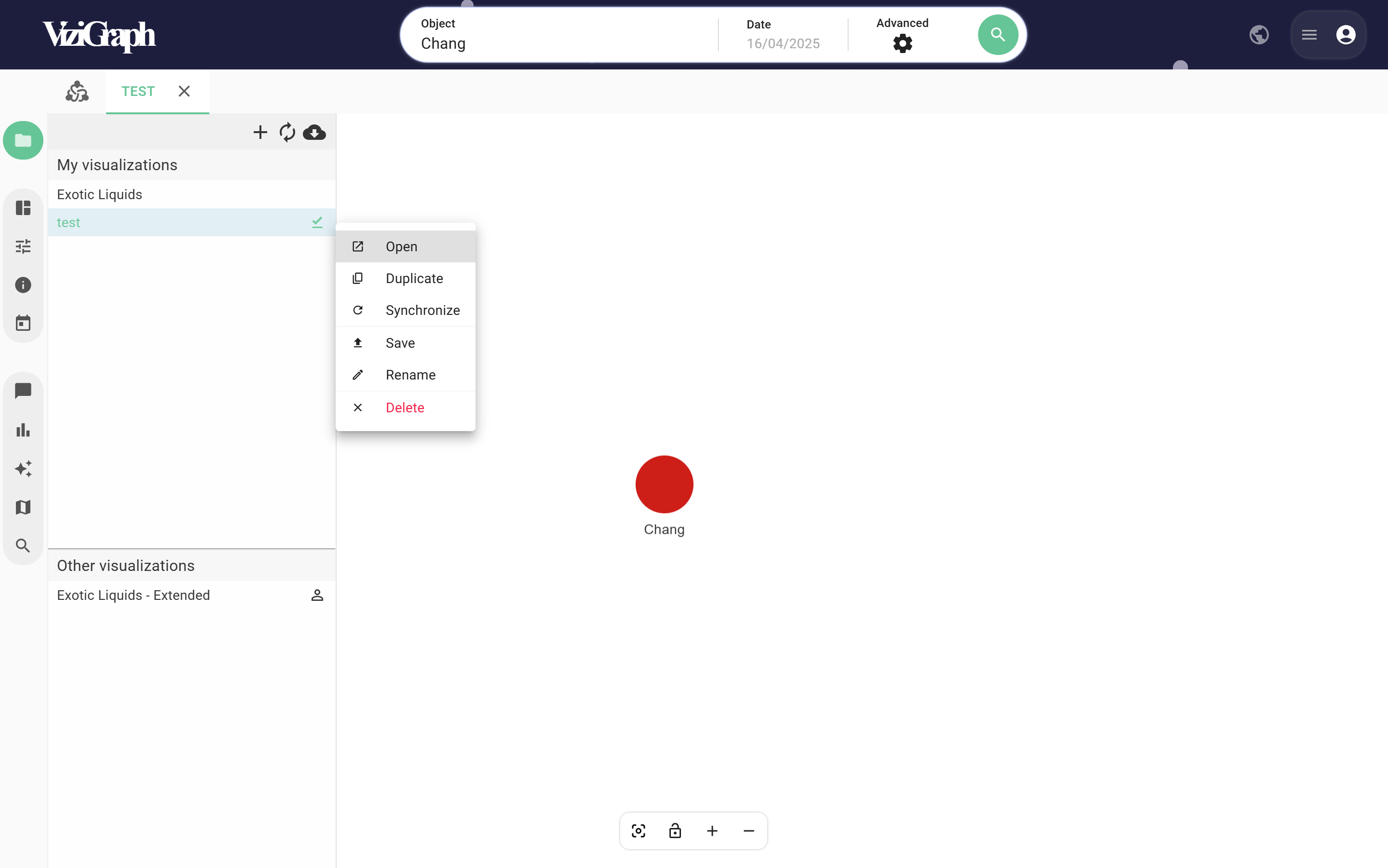Choose Synchronize from the context menu
This screenshot has height=868, width=1388.
point(422,310)
